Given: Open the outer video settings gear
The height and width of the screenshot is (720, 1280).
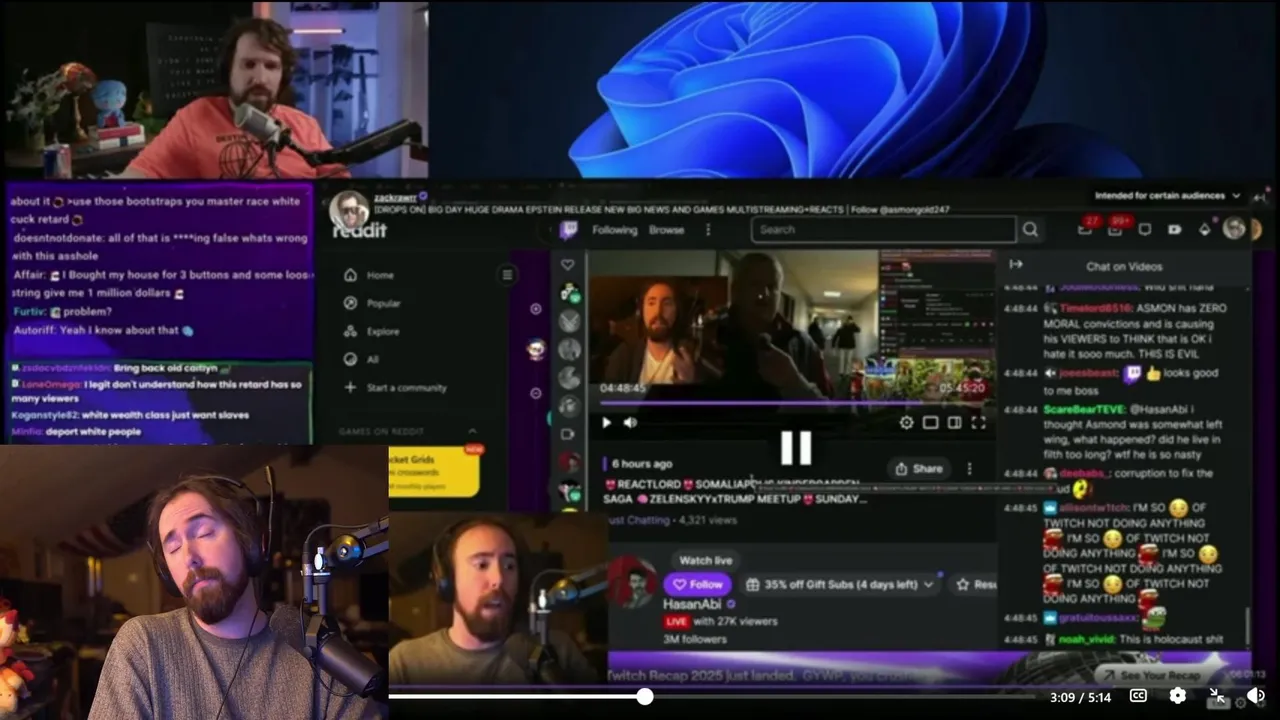Looking at the screenshot, I should click(1178, 696).
